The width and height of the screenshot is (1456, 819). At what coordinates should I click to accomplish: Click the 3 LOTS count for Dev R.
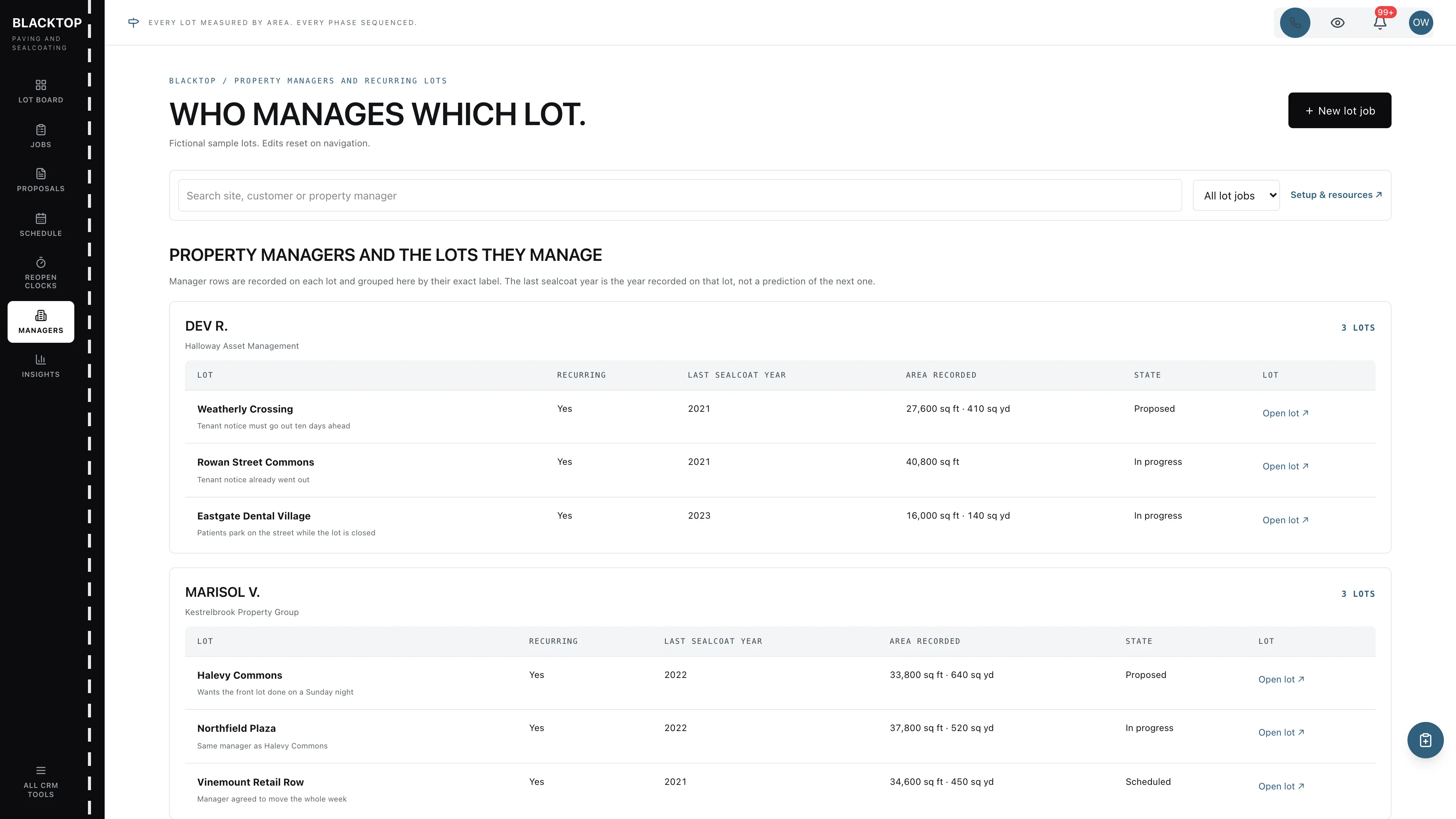point(1358,328)
